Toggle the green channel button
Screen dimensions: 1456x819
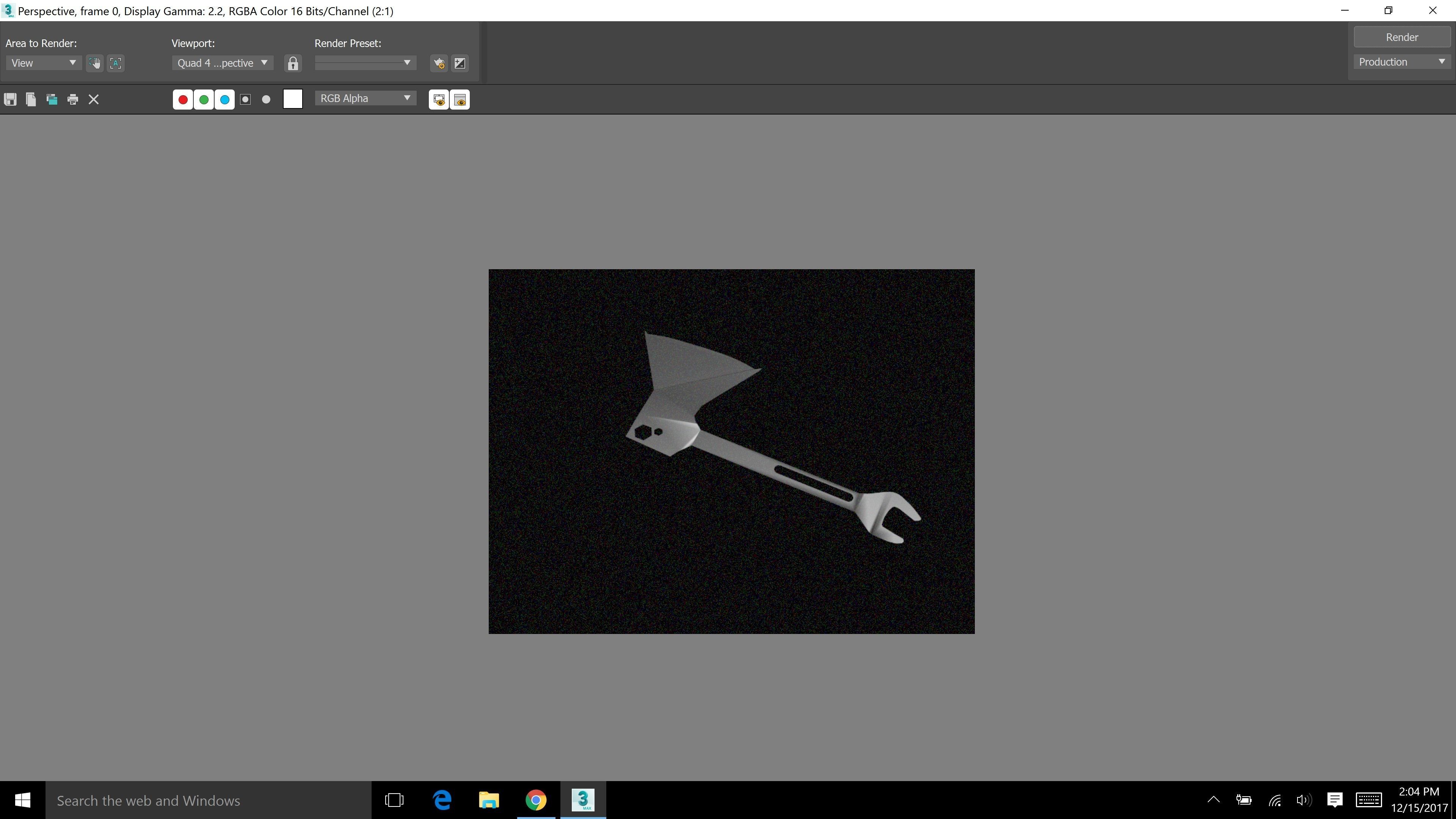pyautogui.click(x=204, y=99)
